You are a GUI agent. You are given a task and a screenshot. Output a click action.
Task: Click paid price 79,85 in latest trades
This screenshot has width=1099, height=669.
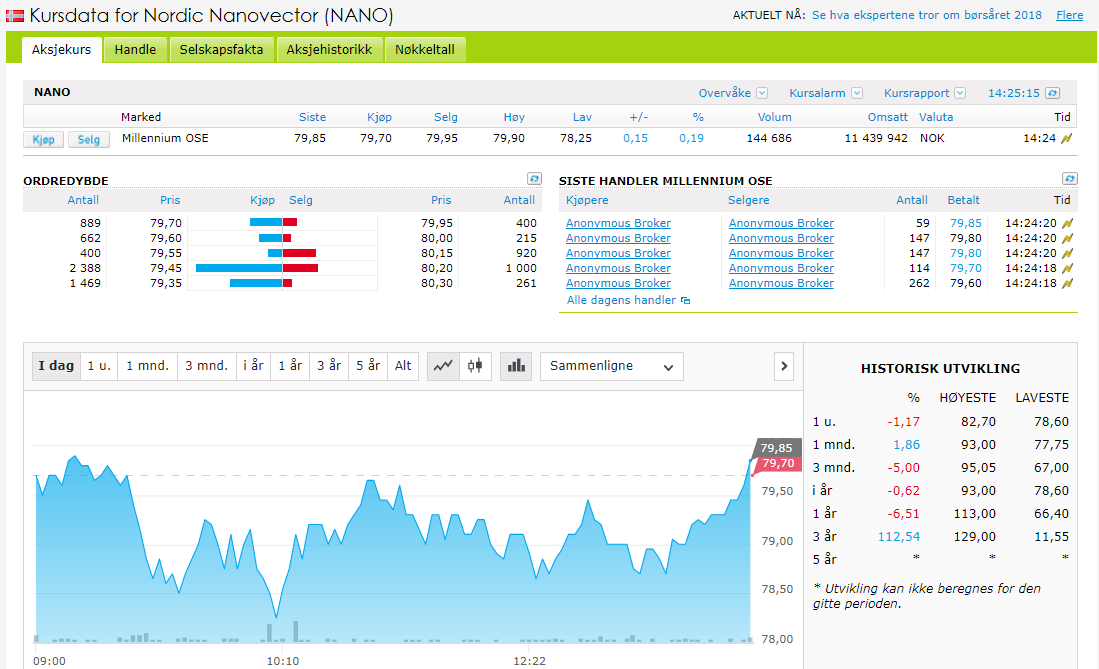pyautogui.click(x=966, y=223)
